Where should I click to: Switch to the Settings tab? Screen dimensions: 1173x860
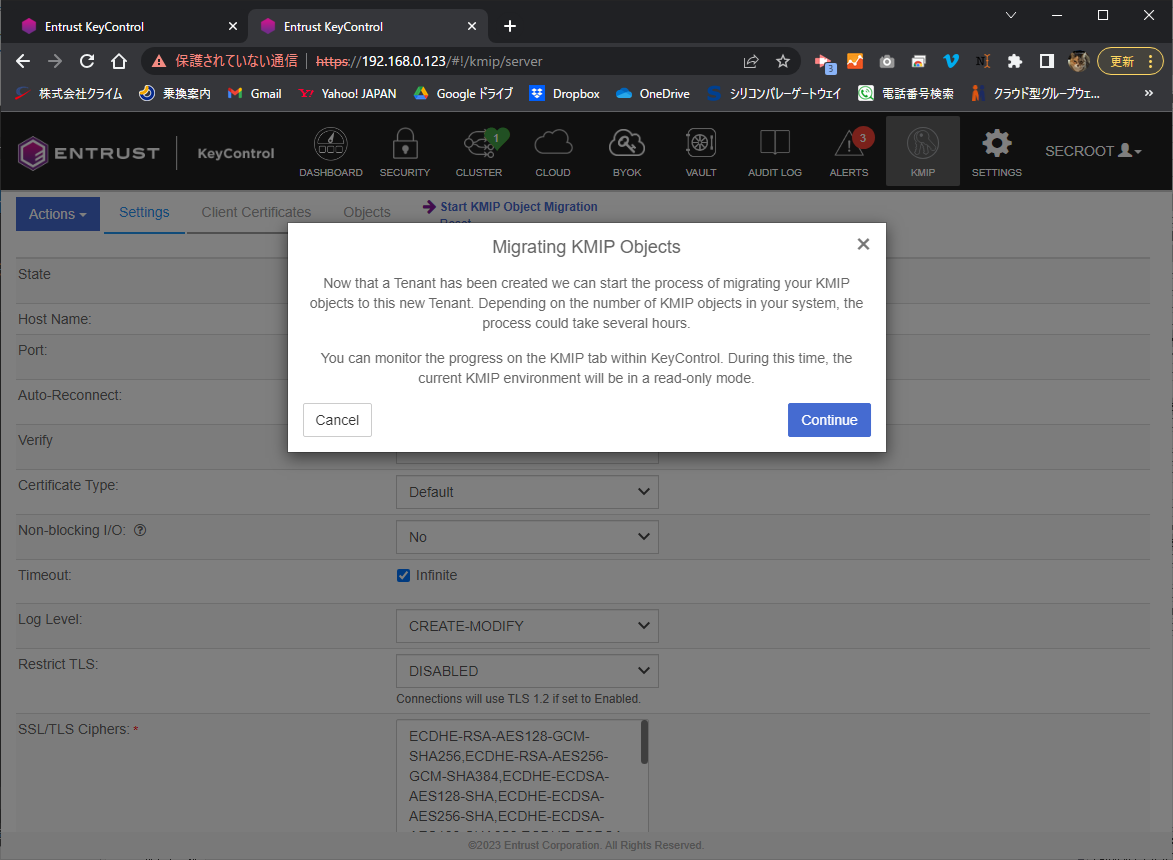144,212
